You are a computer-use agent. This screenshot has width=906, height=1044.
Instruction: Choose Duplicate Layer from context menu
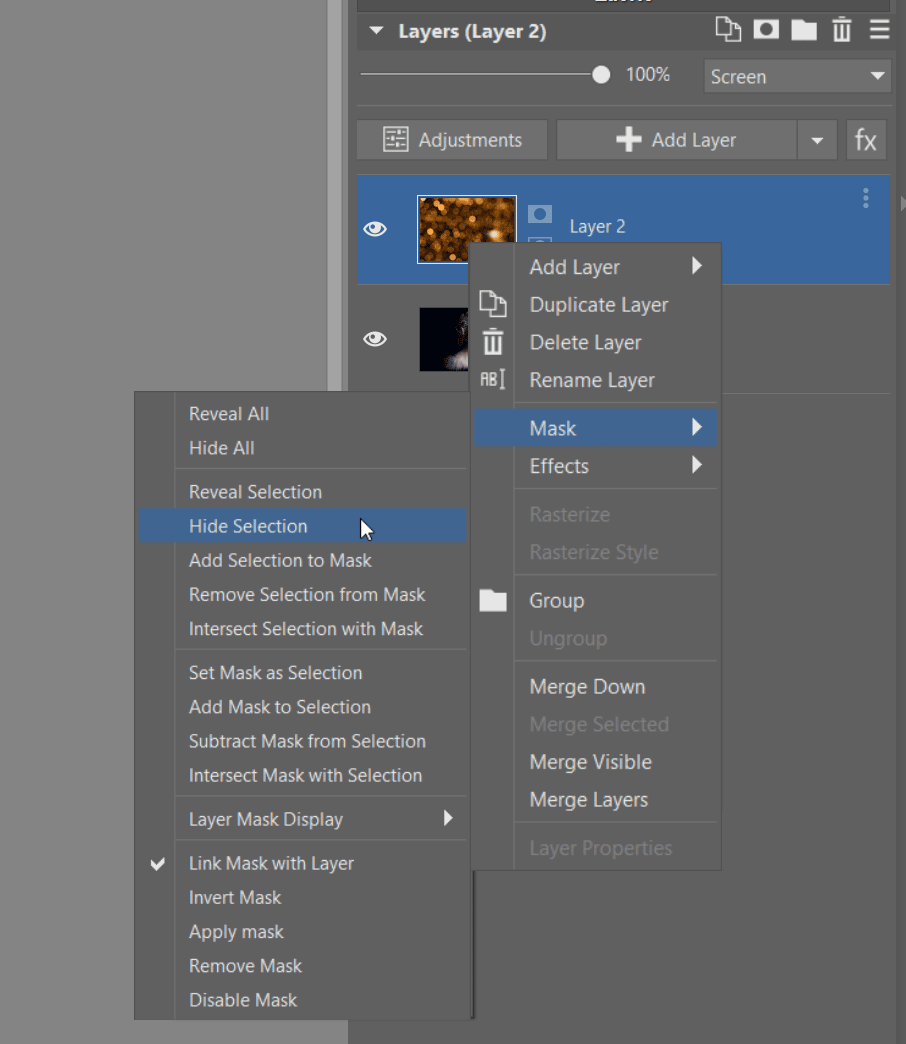click(598, 305)
